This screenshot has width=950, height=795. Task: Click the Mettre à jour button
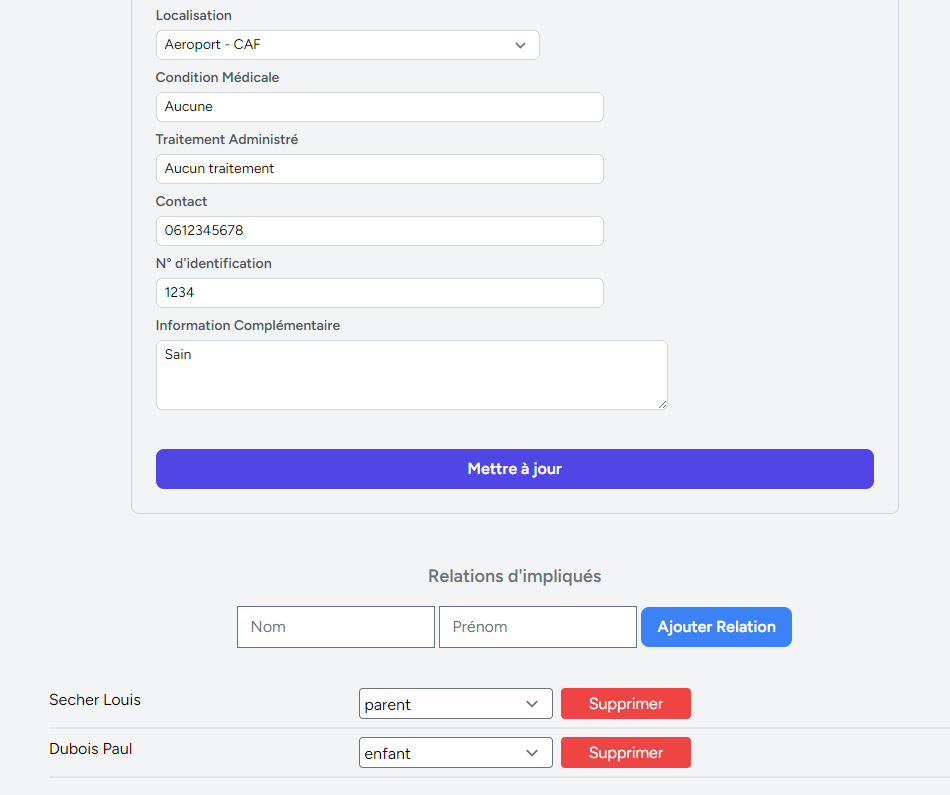(x=514, y=469)
